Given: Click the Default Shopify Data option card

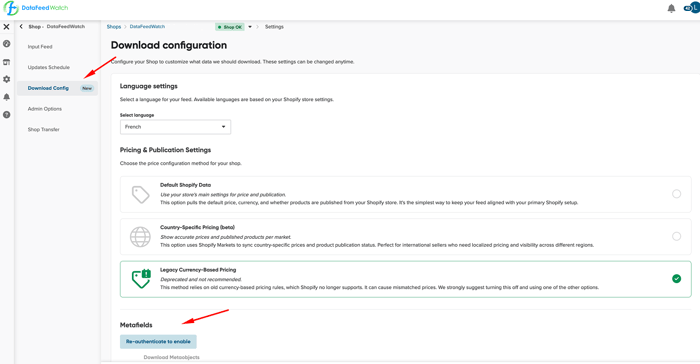Looking at the screenshot, I should [405, 194].
